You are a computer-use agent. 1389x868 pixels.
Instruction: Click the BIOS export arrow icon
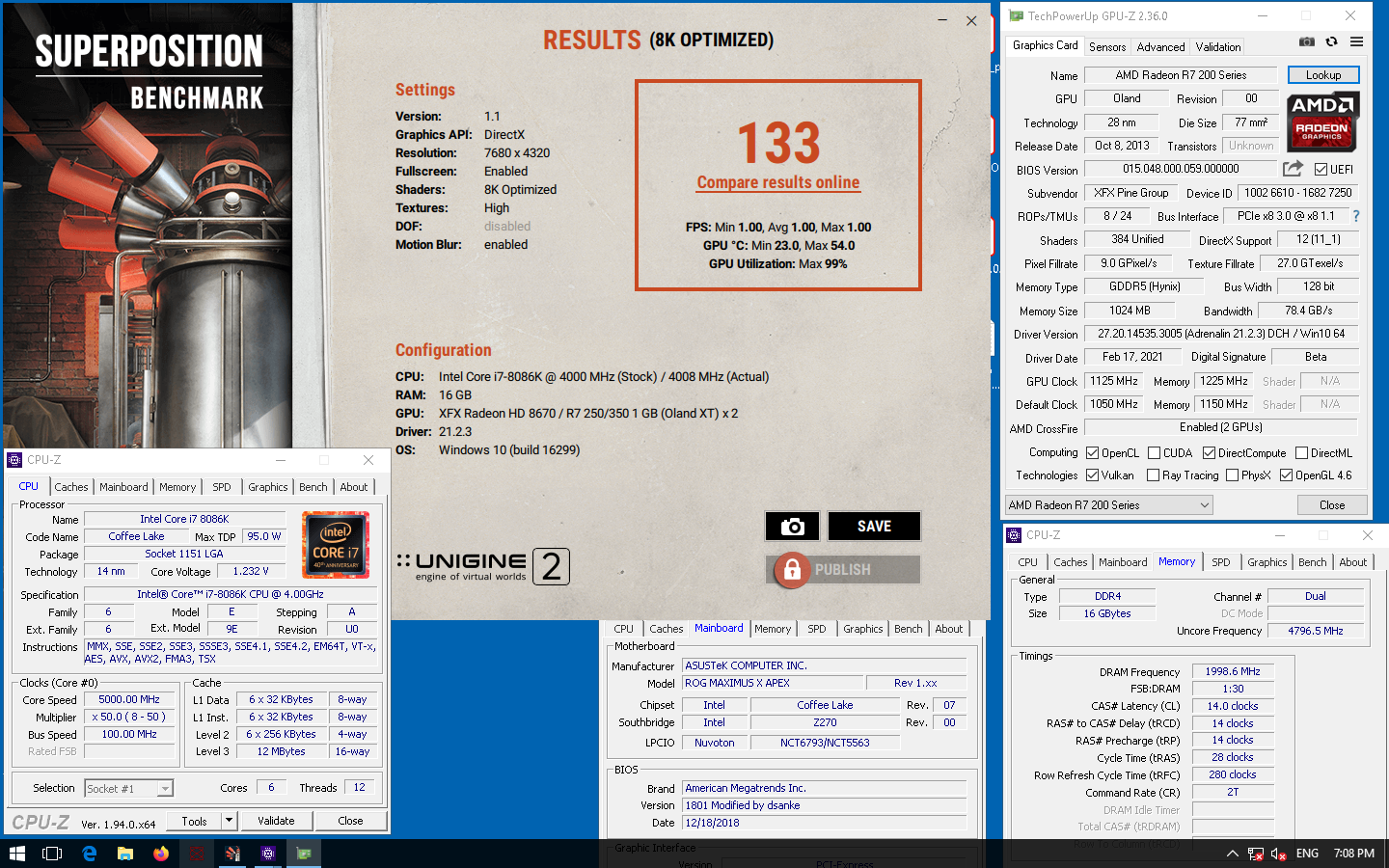[1293, 168]
